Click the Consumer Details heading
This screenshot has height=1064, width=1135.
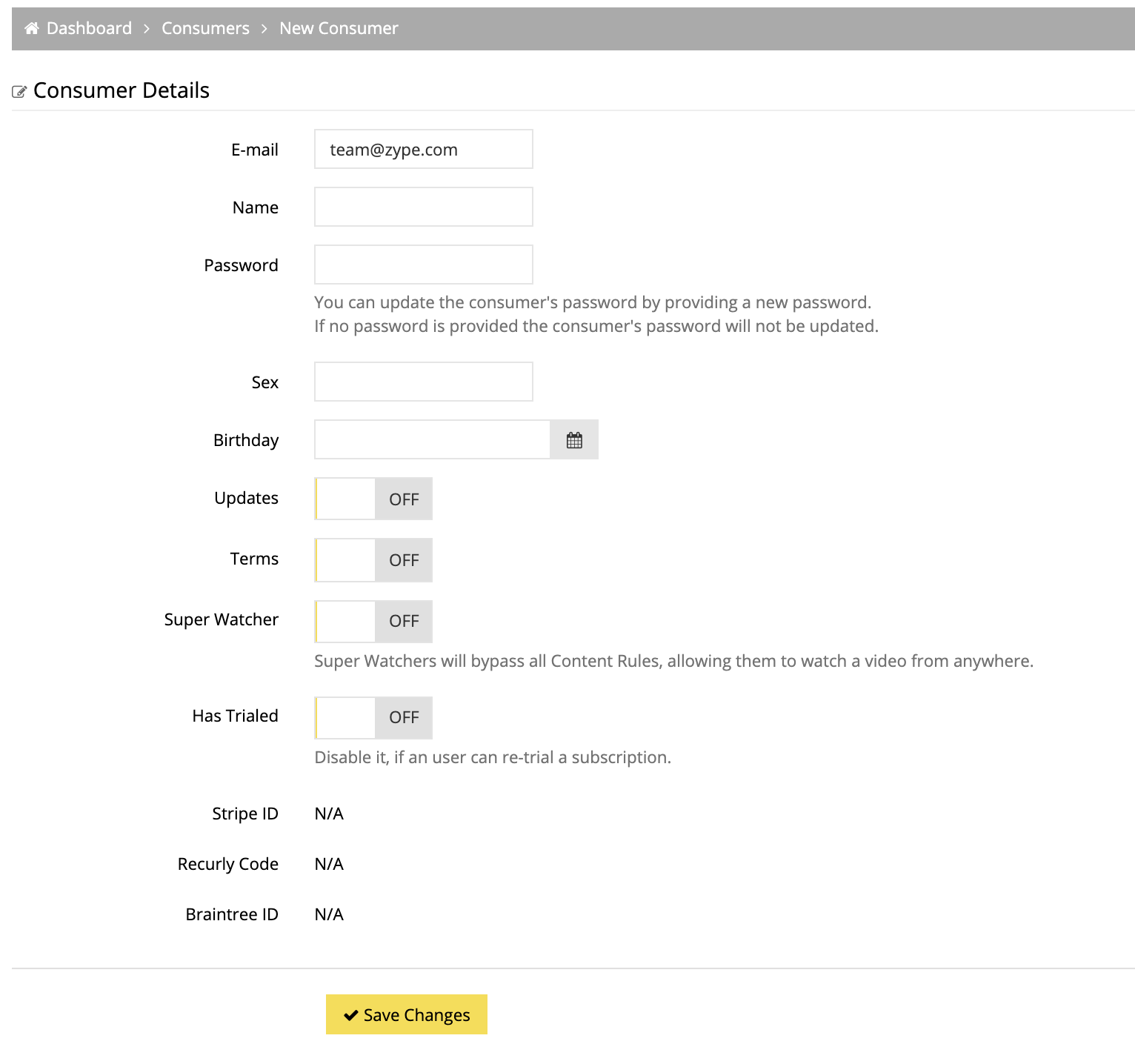click(122, 90)
